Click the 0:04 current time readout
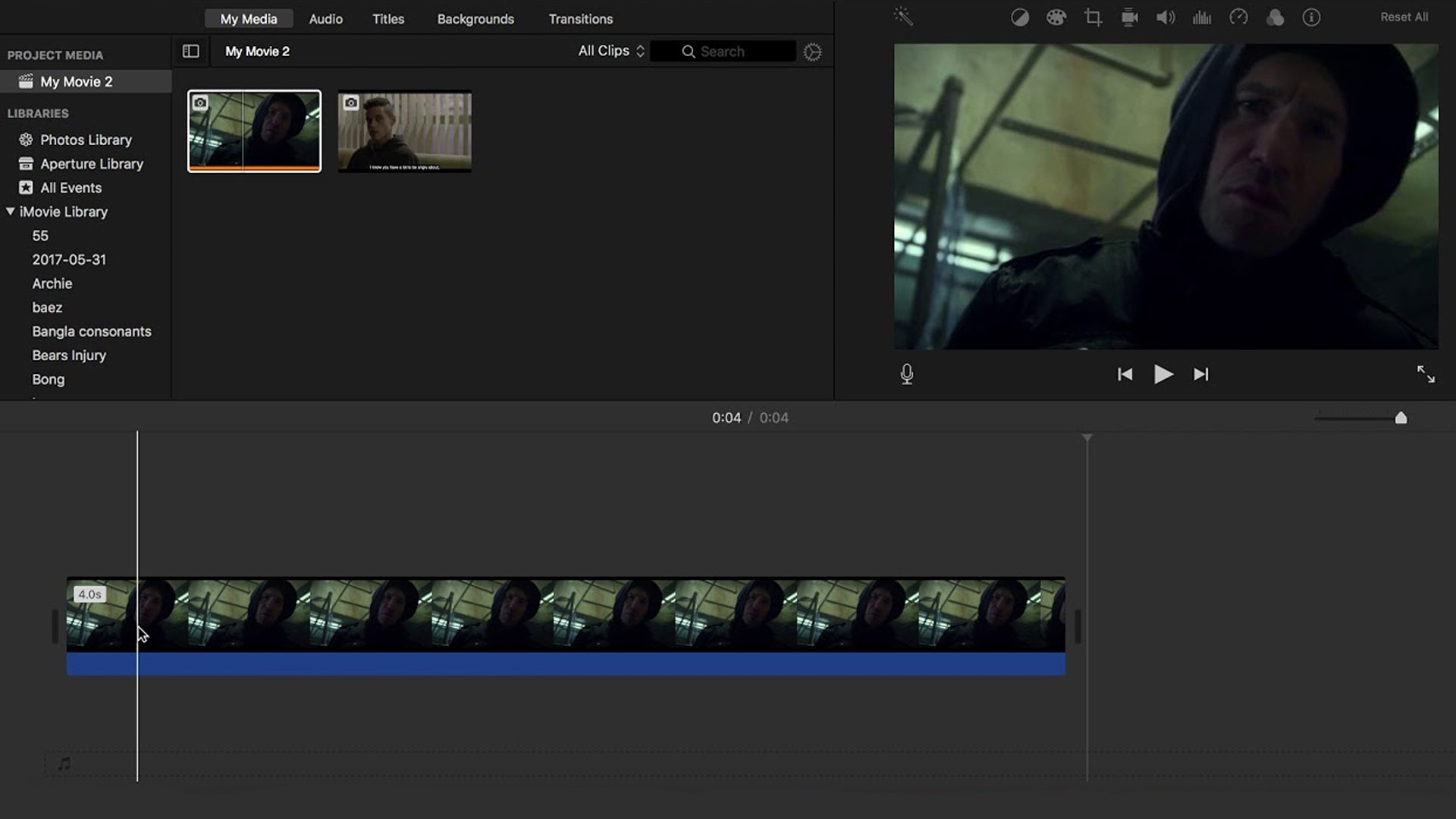Screen dimensions: 1456x819 click(726, 418)
